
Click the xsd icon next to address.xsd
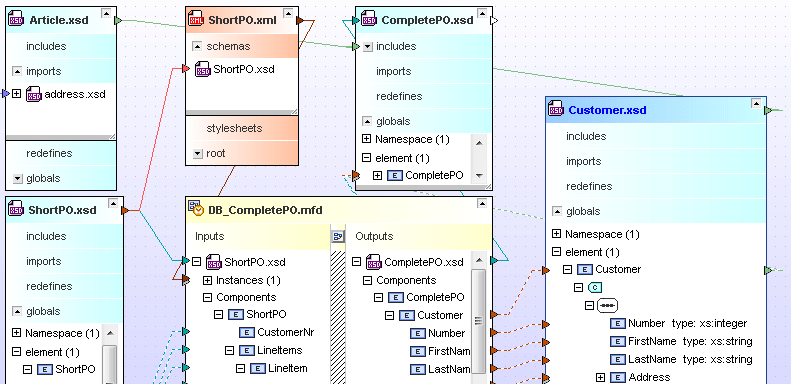click(x=34, y=94)
